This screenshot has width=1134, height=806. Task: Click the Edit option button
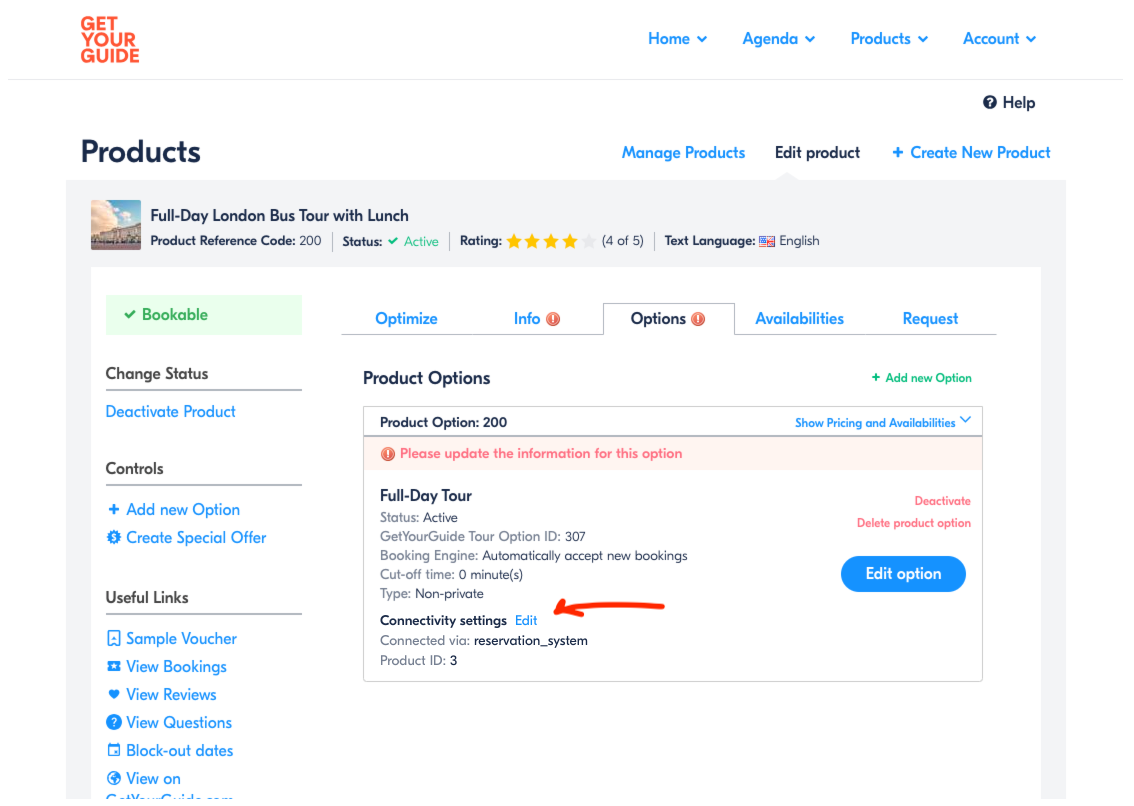[903, 574]
